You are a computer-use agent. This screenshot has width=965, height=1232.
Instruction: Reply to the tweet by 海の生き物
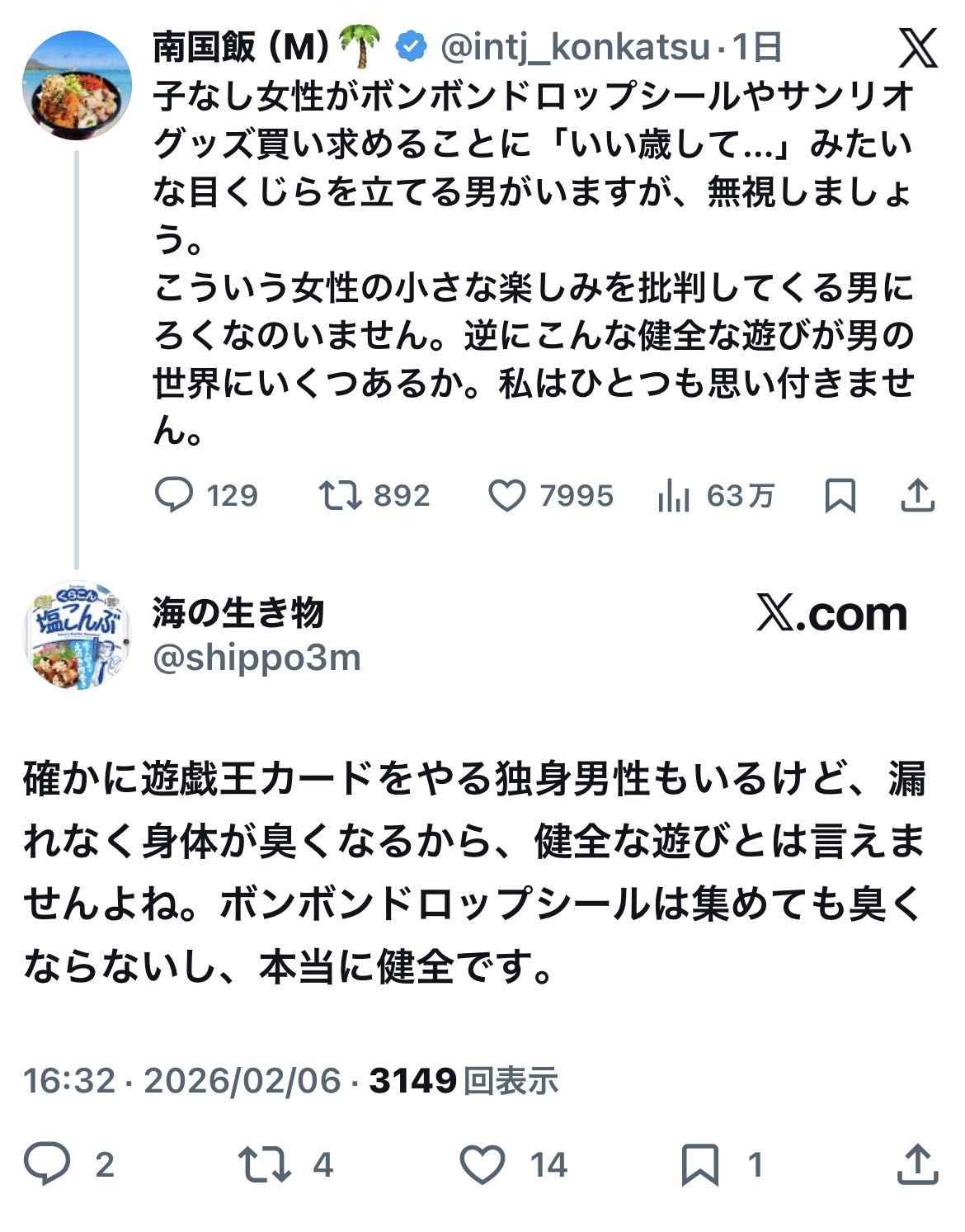click(x=47, y=1164)
